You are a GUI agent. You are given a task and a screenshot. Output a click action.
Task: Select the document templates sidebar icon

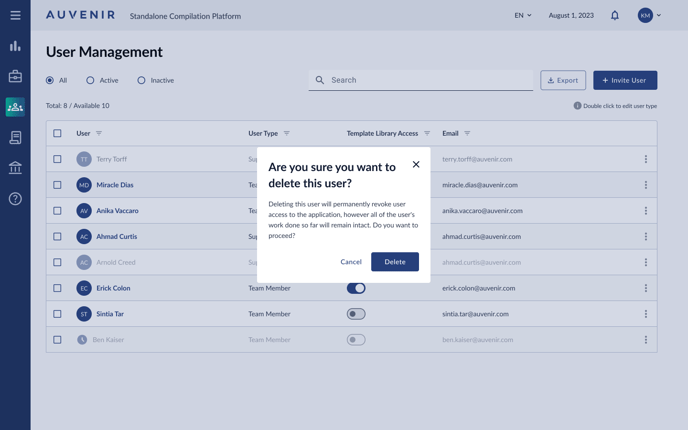coord(15,137)
